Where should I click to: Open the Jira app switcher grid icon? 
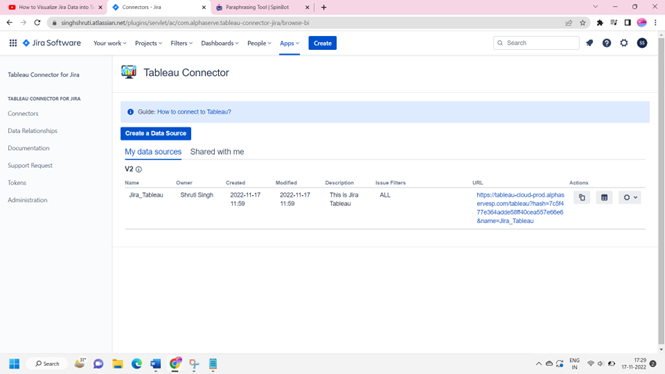pos(13,43)
